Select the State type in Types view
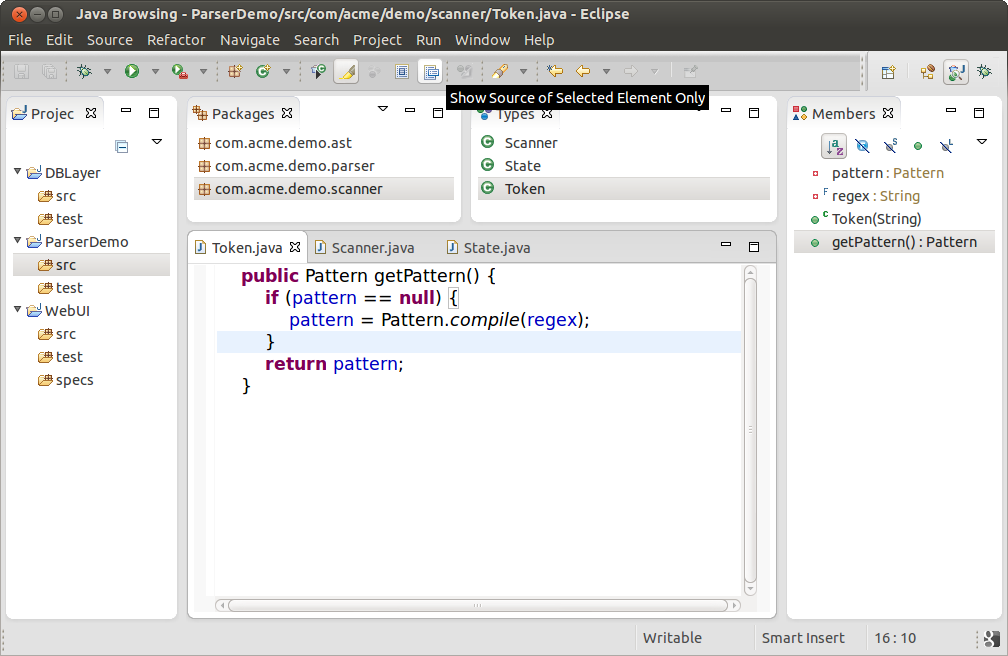Screen dimensions: 1008x656 (x=522, y=166)
